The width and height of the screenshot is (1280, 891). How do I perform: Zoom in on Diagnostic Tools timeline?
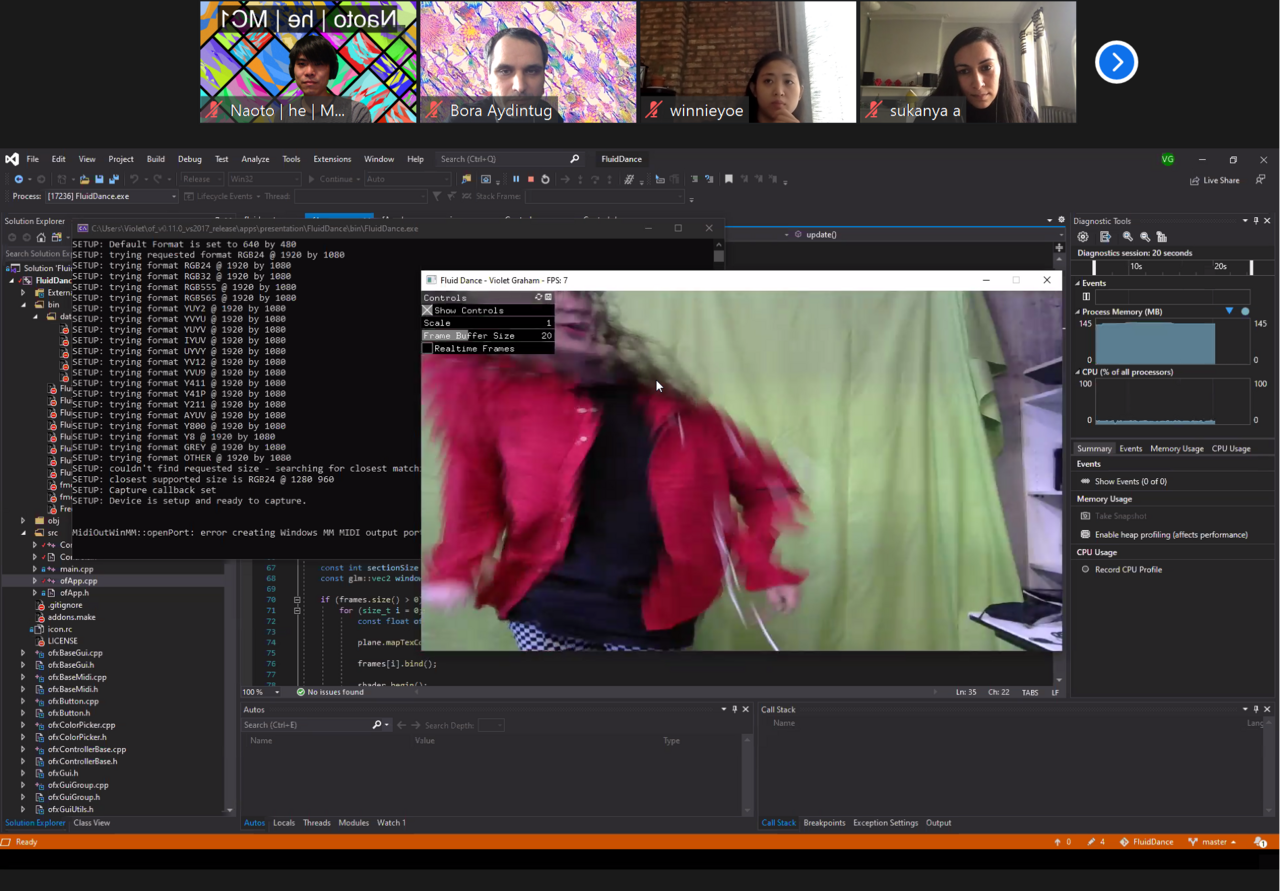pyautogui.click(x=1127, y=237)
